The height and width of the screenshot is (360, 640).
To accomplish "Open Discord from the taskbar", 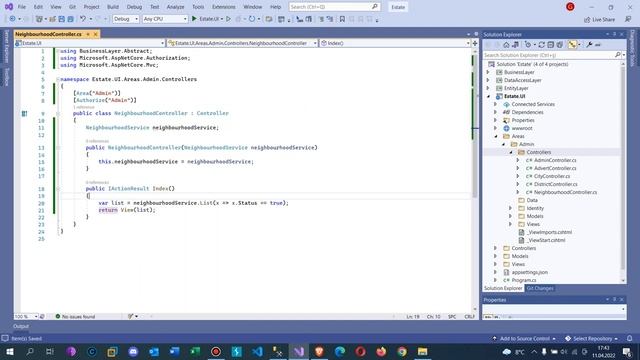I will [133, 351].
